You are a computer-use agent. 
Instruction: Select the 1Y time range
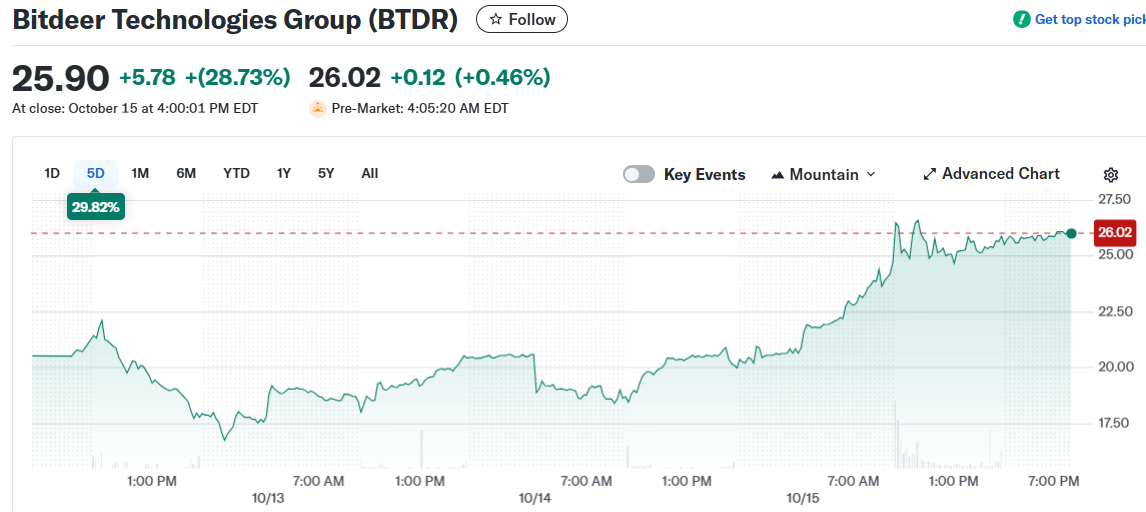pos(284,173)
